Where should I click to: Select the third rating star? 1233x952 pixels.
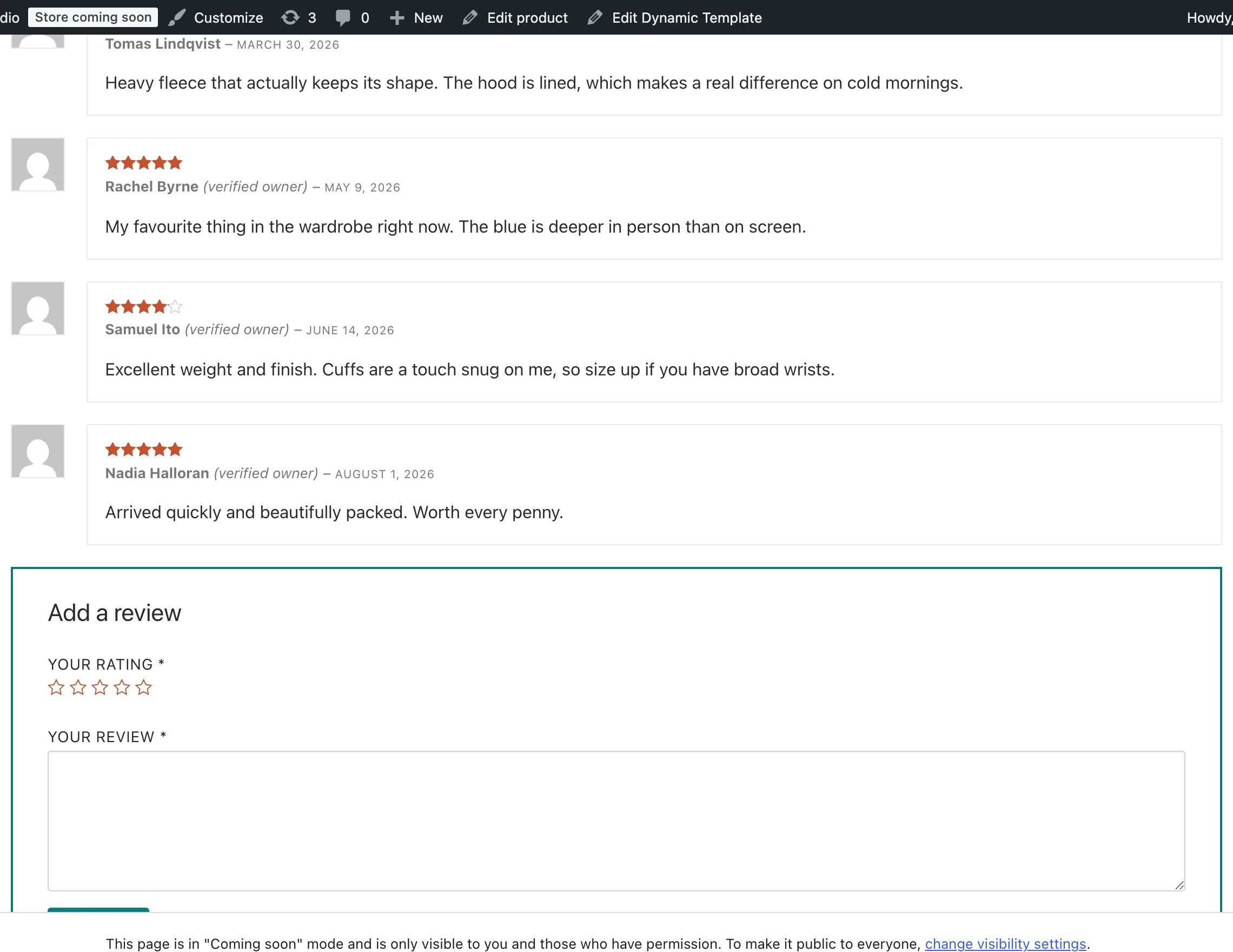(x=100, y=687)
